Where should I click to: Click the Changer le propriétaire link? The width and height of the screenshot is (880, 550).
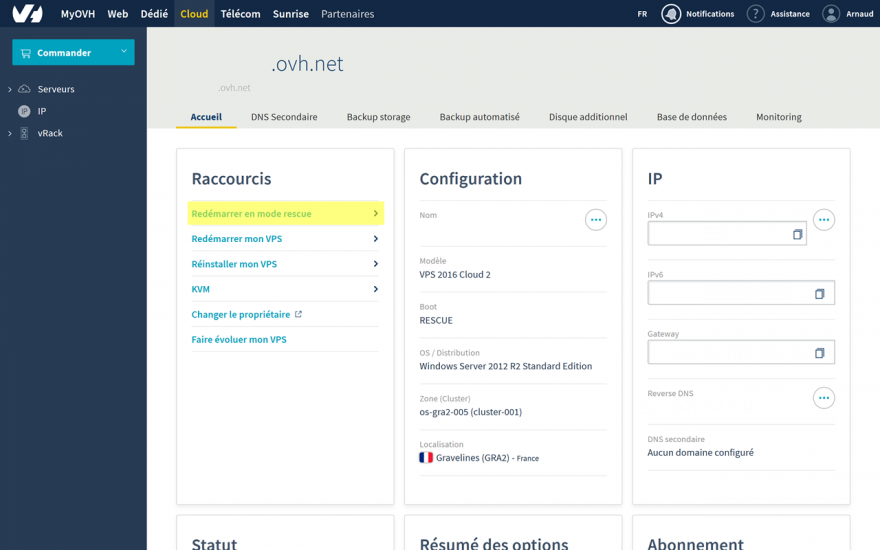click(x=240, y=314)
